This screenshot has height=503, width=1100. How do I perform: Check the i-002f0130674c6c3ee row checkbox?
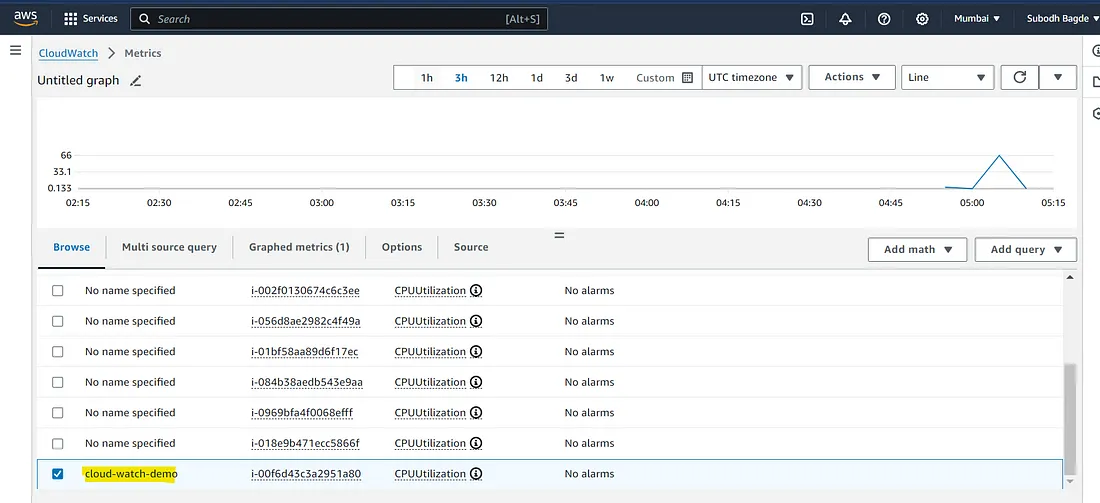coord(58,290)
